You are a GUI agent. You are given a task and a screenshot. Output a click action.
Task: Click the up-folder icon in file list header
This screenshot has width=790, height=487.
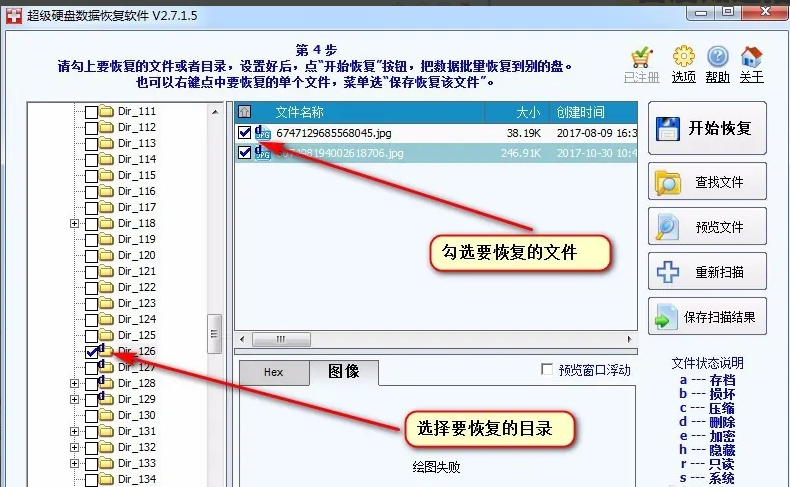point(244,111)
